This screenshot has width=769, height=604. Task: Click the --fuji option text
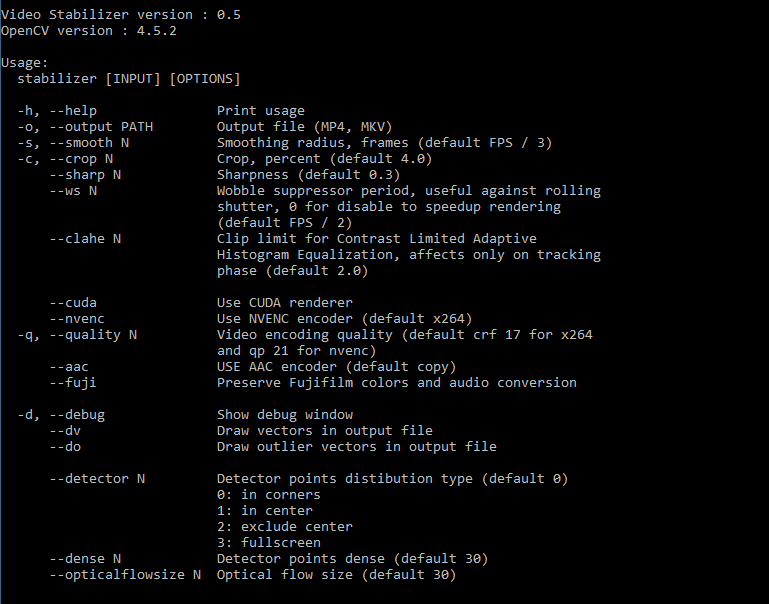point(73,383)
